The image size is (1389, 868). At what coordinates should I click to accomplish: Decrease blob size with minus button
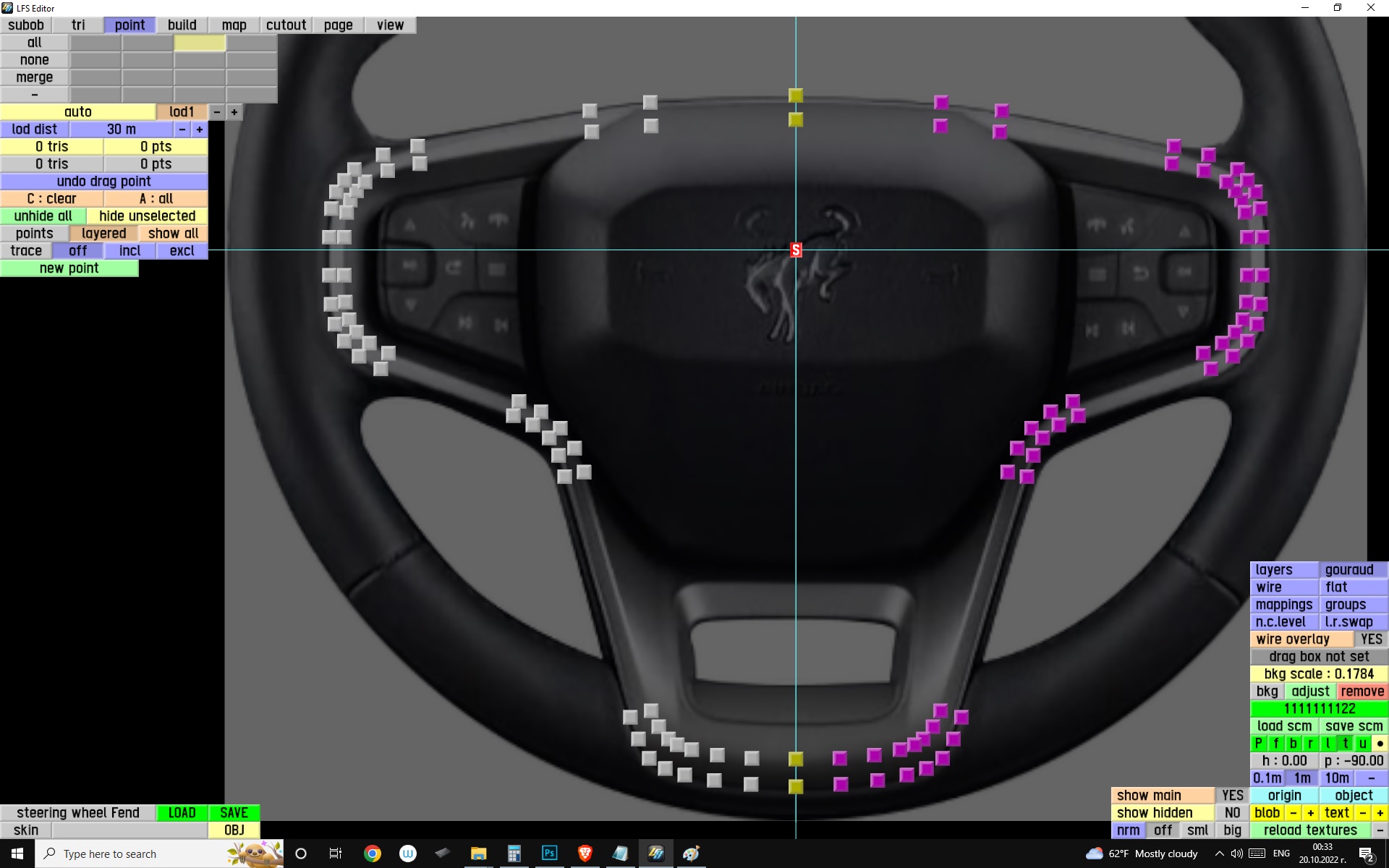[x=1294, y=813]
